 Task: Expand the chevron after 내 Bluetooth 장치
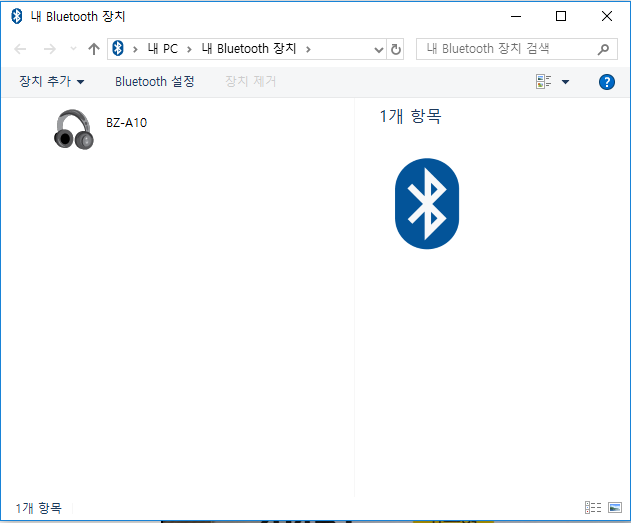point(308,49)
